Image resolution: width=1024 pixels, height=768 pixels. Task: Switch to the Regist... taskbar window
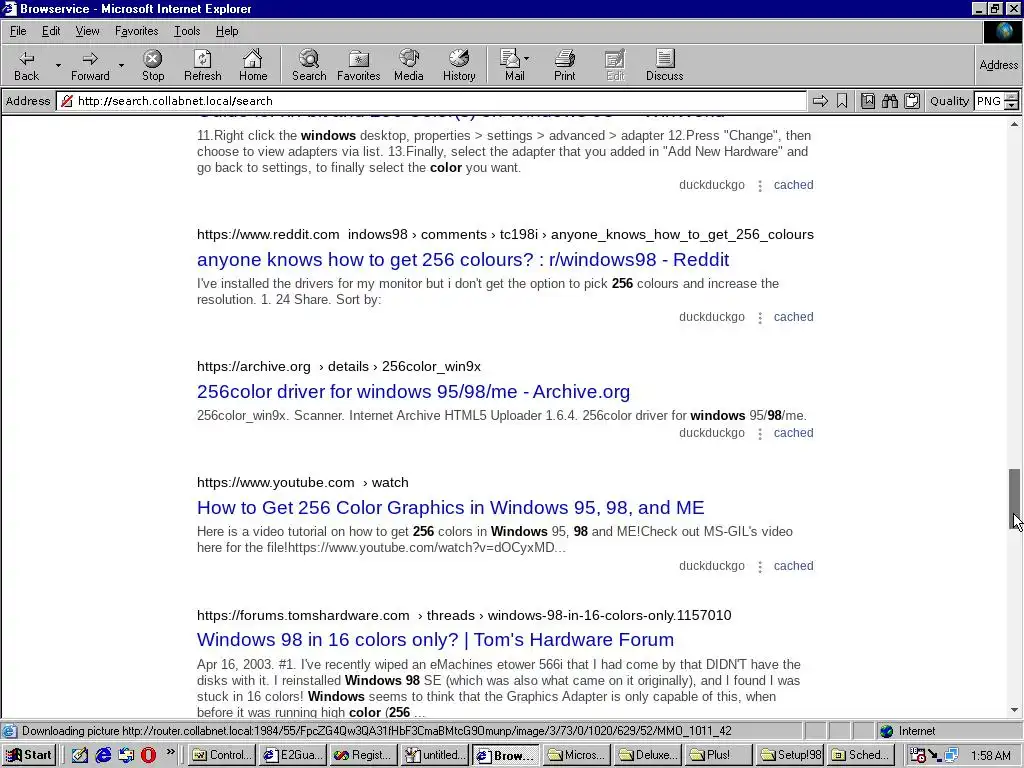363,755
